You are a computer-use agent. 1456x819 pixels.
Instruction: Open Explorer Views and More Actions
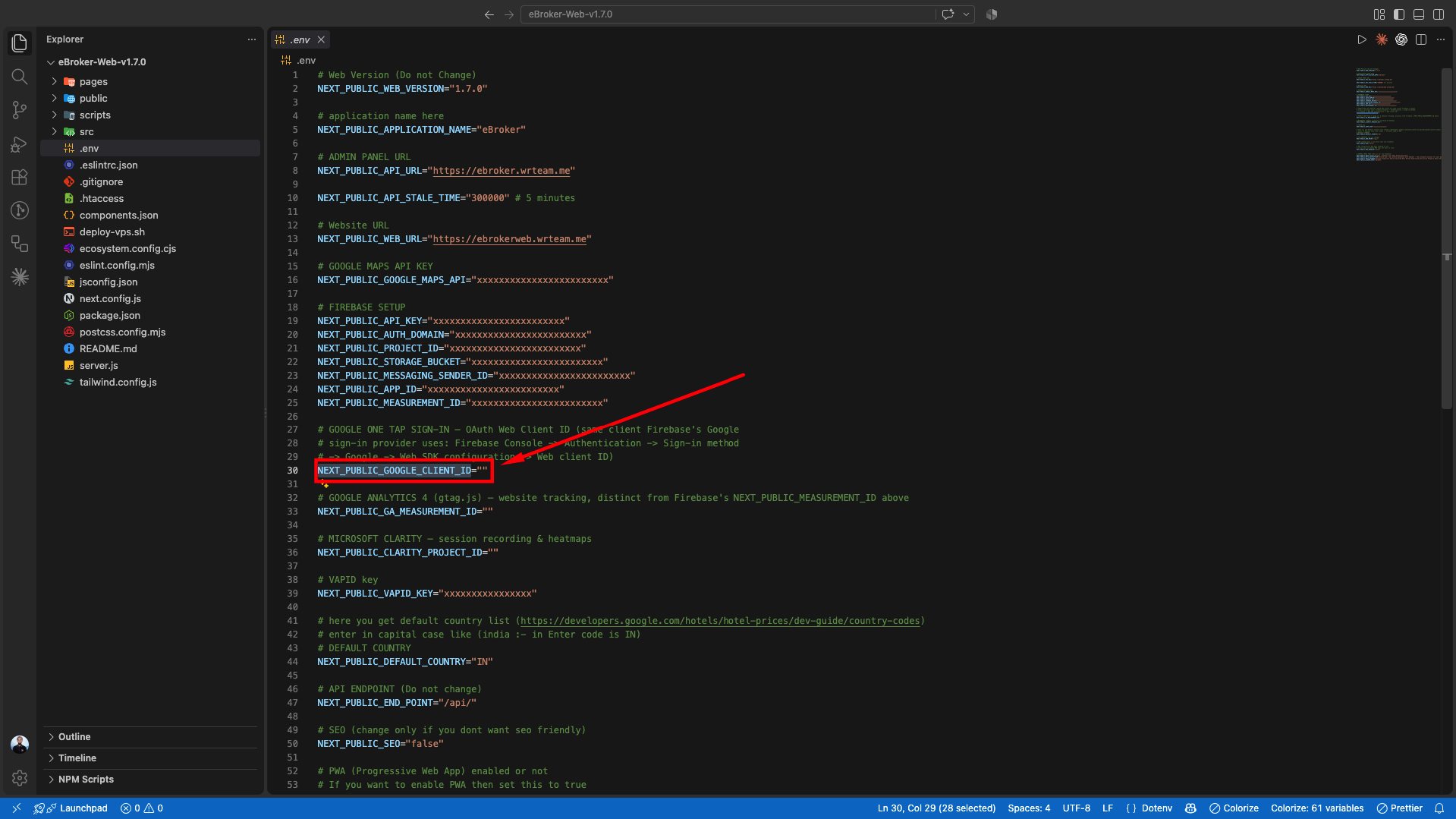[252, 39]
